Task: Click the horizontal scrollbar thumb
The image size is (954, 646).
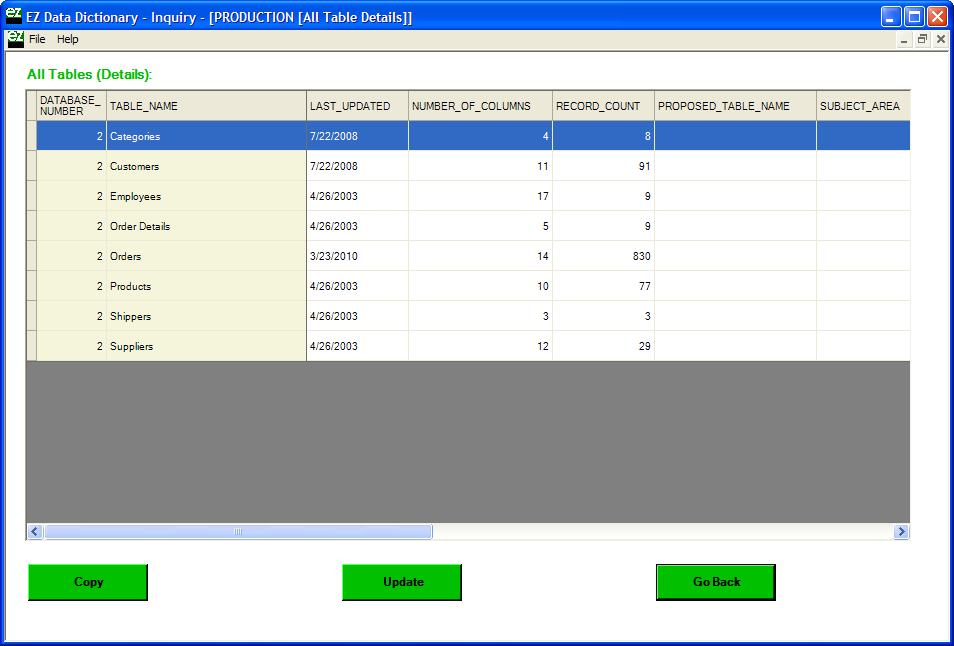Action: pos(238,532)
